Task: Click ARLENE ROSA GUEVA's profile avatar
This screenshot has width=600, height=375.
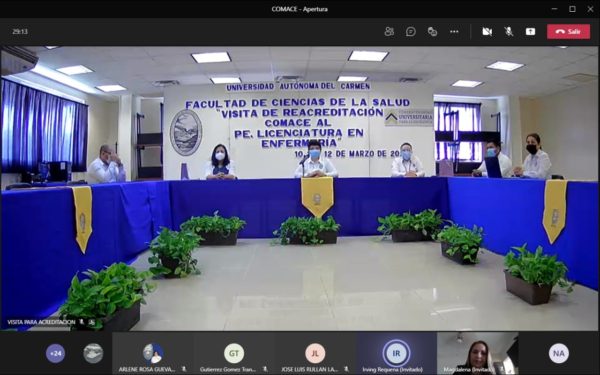Action: point(153,353)
